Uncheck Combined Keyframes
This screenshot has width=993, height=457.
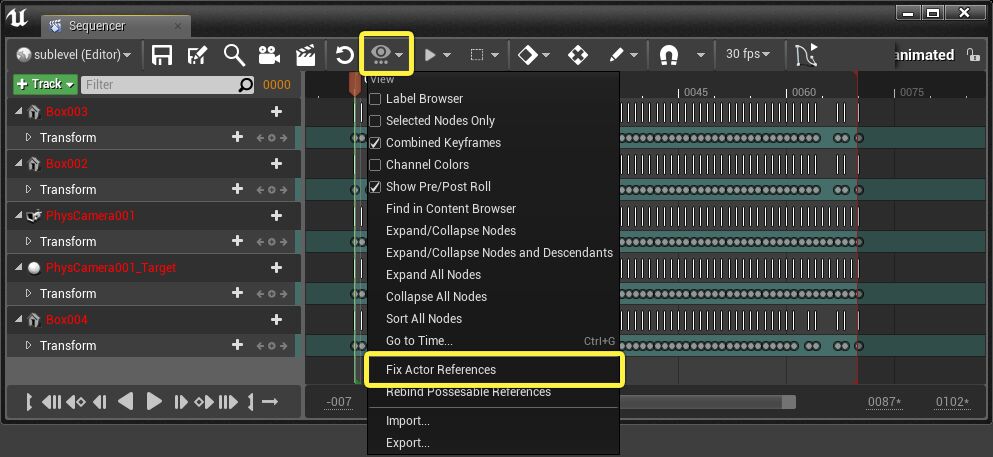375,142
